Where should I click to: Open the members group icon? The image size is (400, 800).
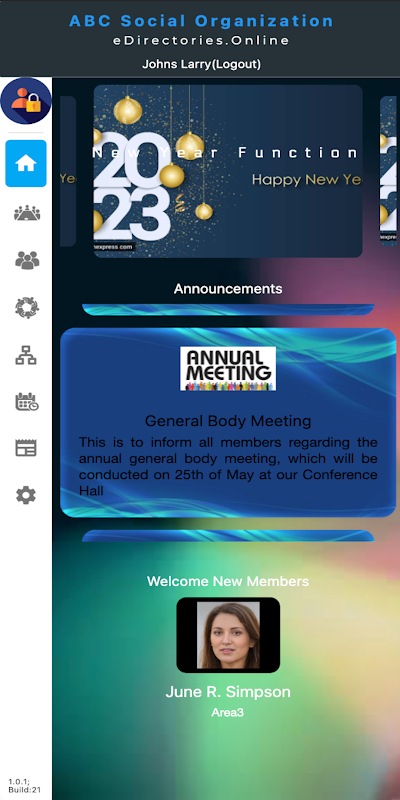pos(26,260)
